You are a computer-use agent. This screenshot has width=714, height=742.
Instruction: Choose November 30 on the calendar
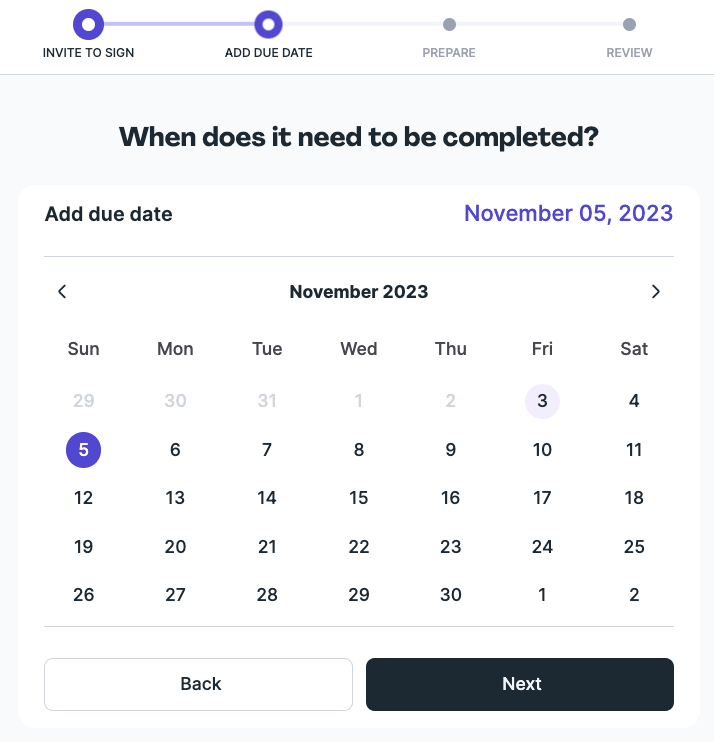(x=451, y=595)
